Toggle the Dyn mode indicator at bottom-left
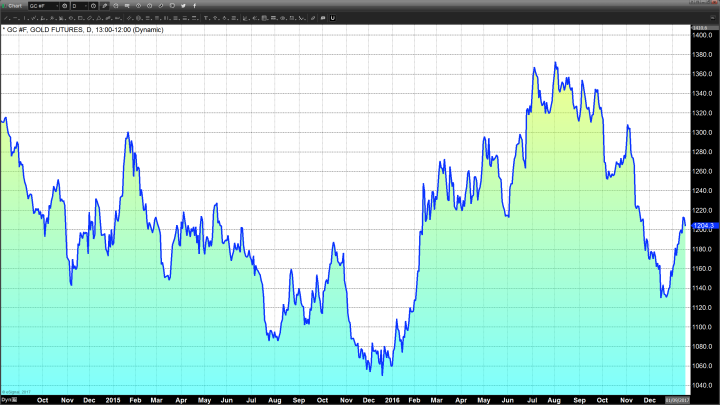Screen dimensions: 720x405 click(x=5, y=399)
